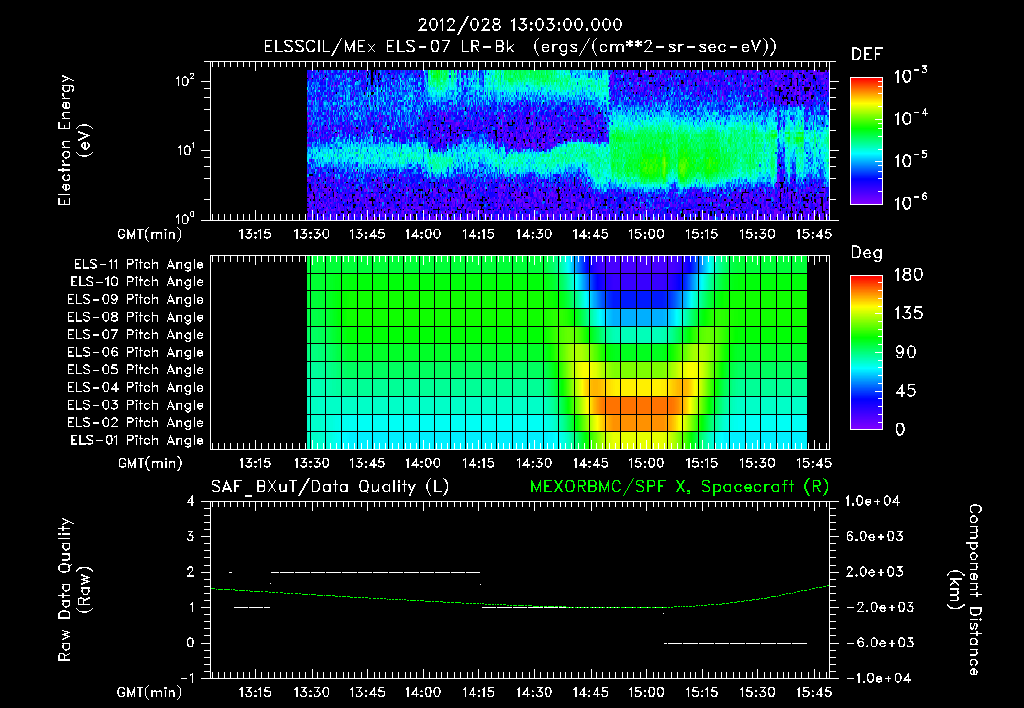The image size is (1024, 708).
Task: Click the 10^2 energy tick label
Action: coord(185,81)
